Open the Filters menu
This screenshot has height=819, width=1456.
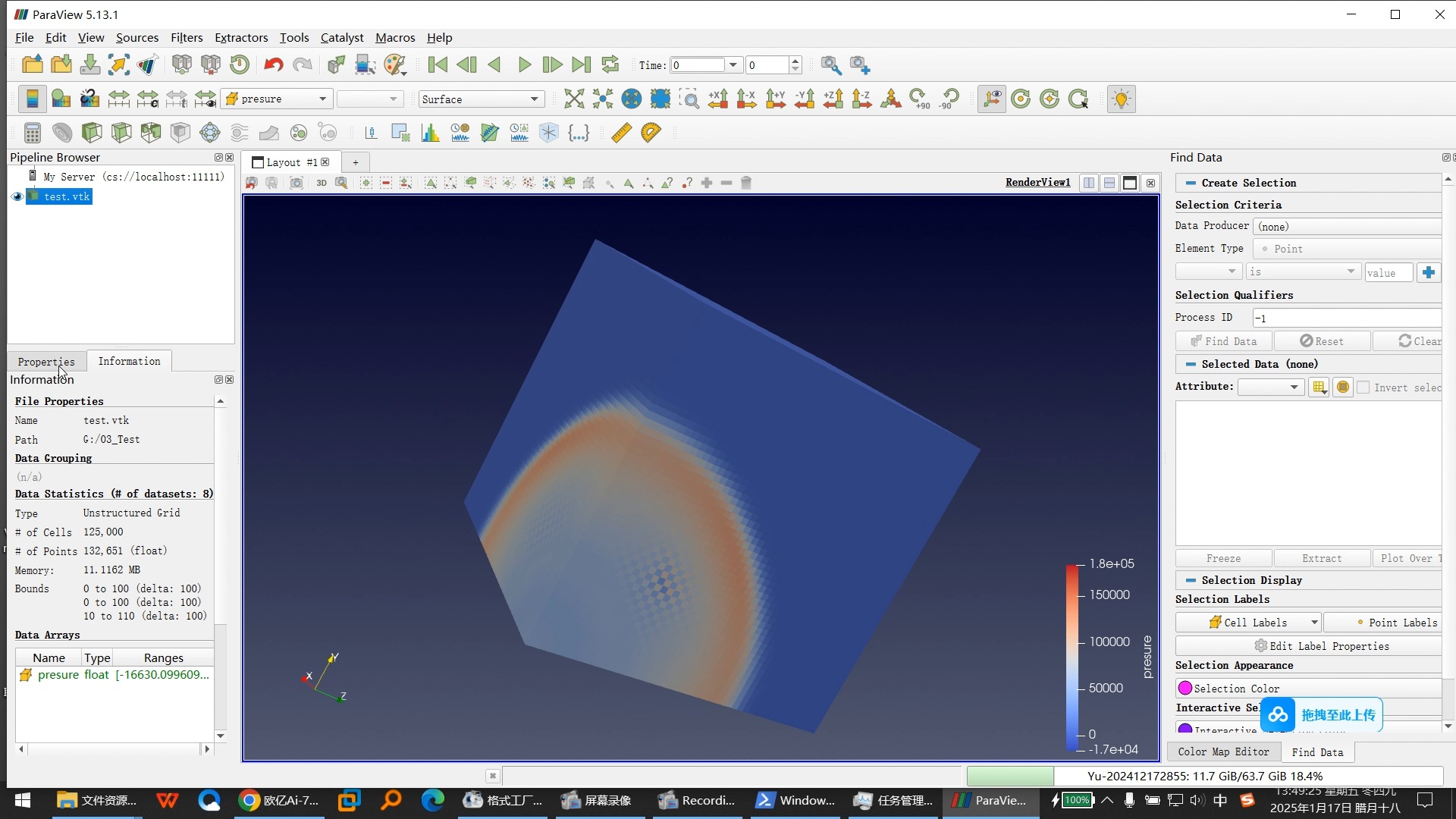[x=187, y=37]
